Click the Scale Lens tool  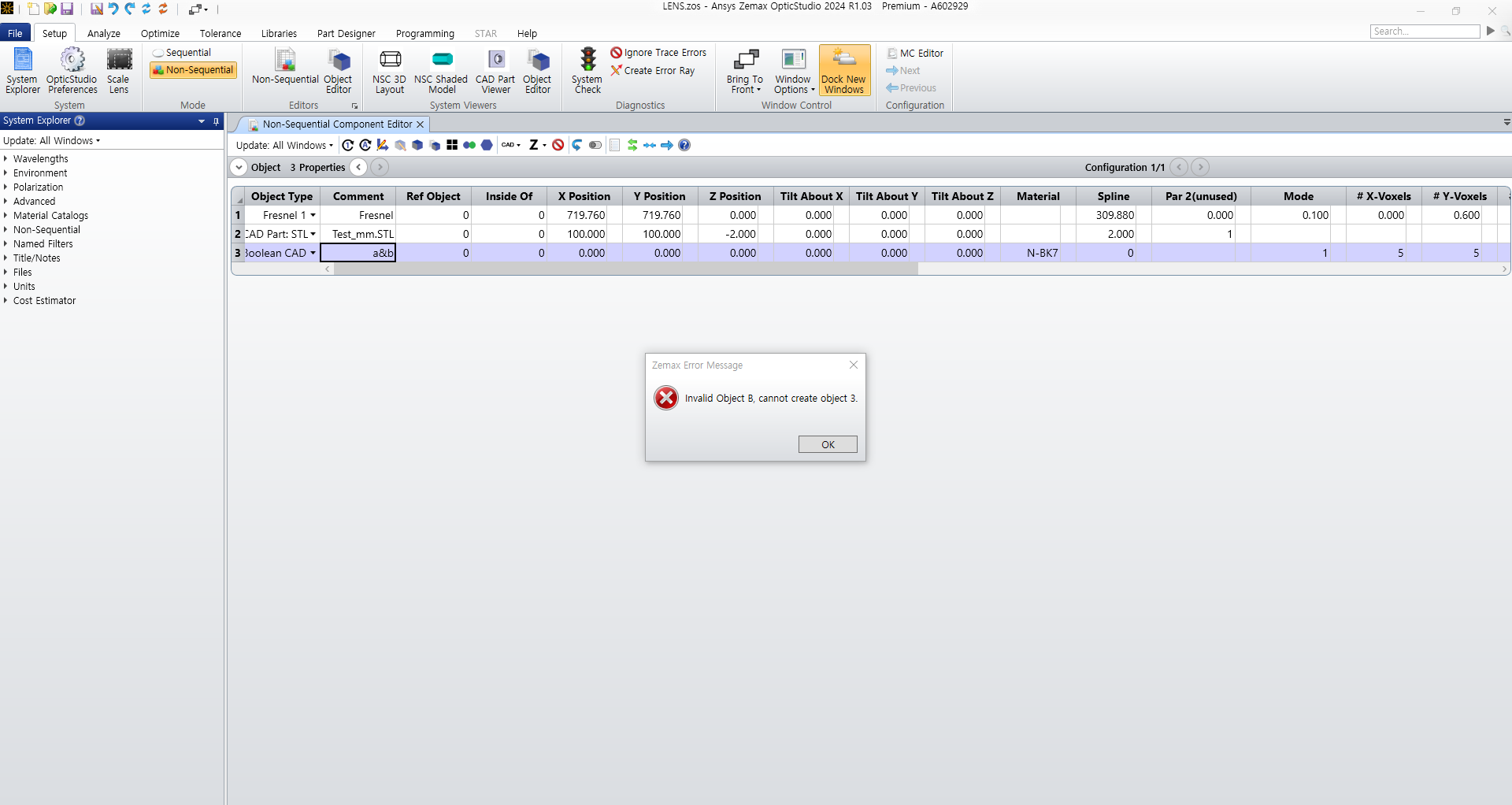point(119,71)
